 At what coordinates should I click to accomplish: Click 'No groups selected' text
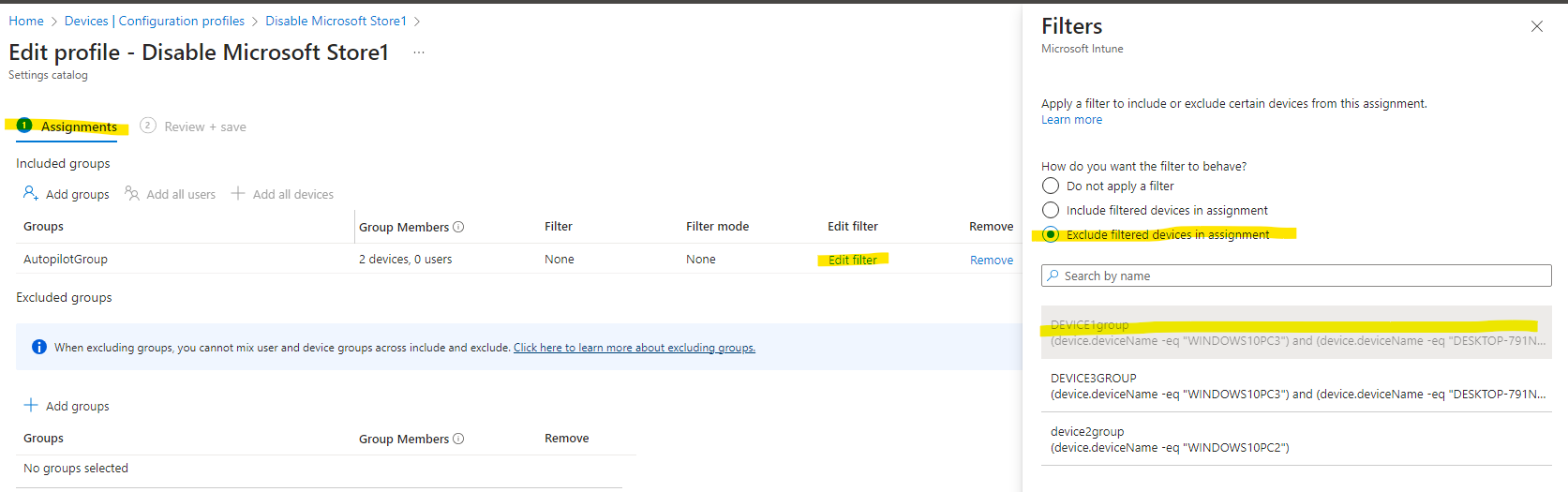click(x=76, y=469)
